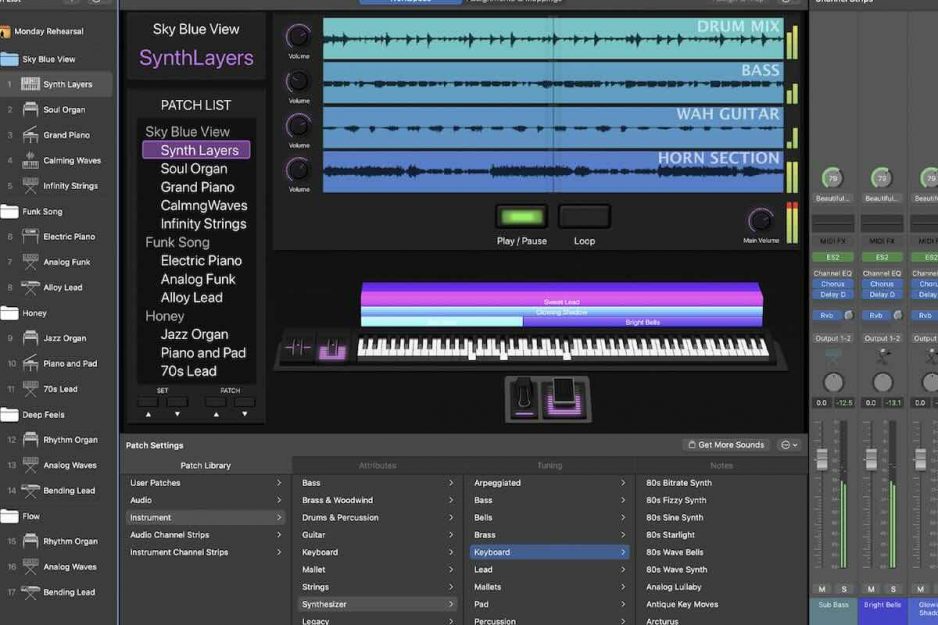Mute the Bright Bells channel strip
Image resolution: width=938 pixels, height=625 pixels.
(871, 589)
